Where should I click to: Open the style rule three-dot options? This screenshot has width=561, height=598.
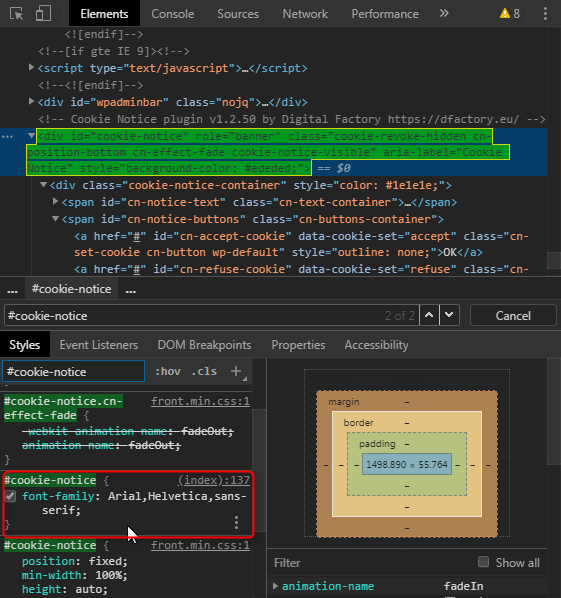point(236,522)
